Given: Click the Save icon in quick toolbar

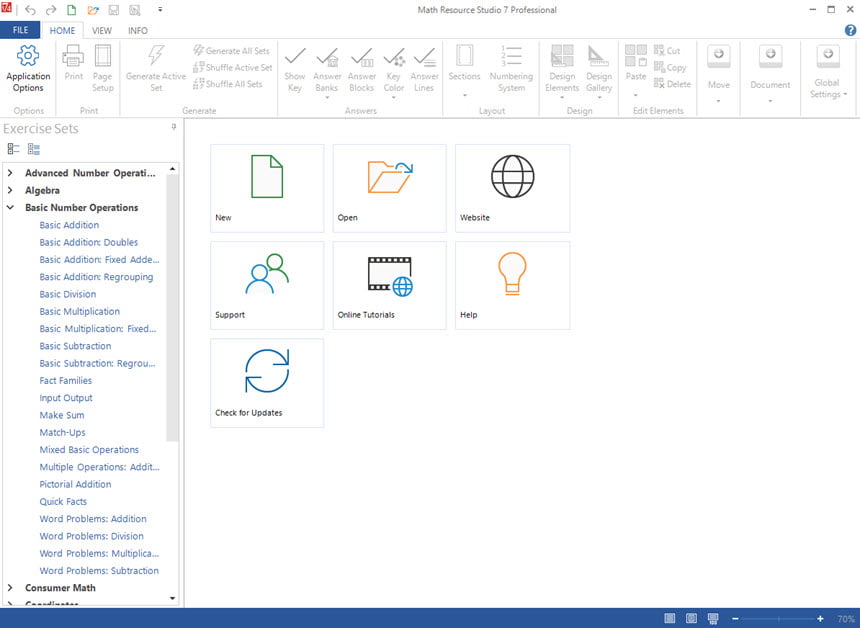Looking at the screenshot, I should coord(114,10).
